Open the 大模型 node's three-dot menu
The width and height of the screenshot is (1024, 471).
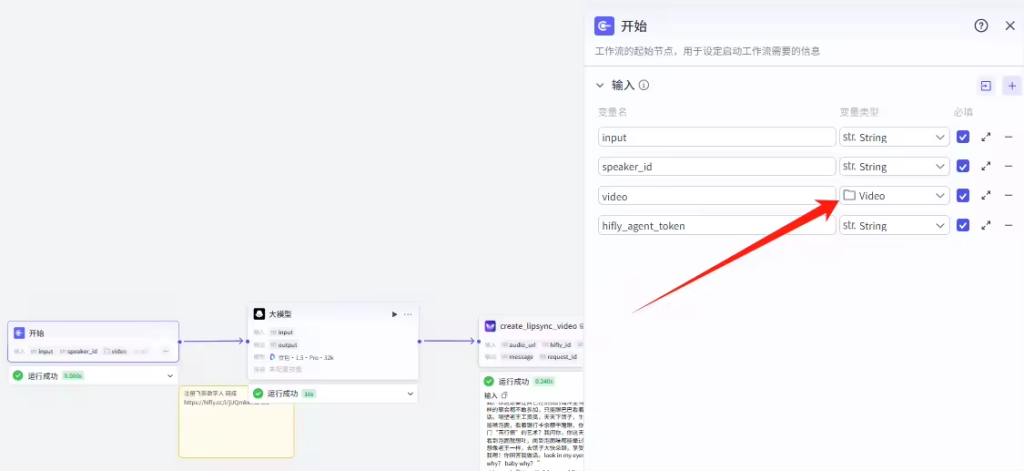(x=408, y=314)
